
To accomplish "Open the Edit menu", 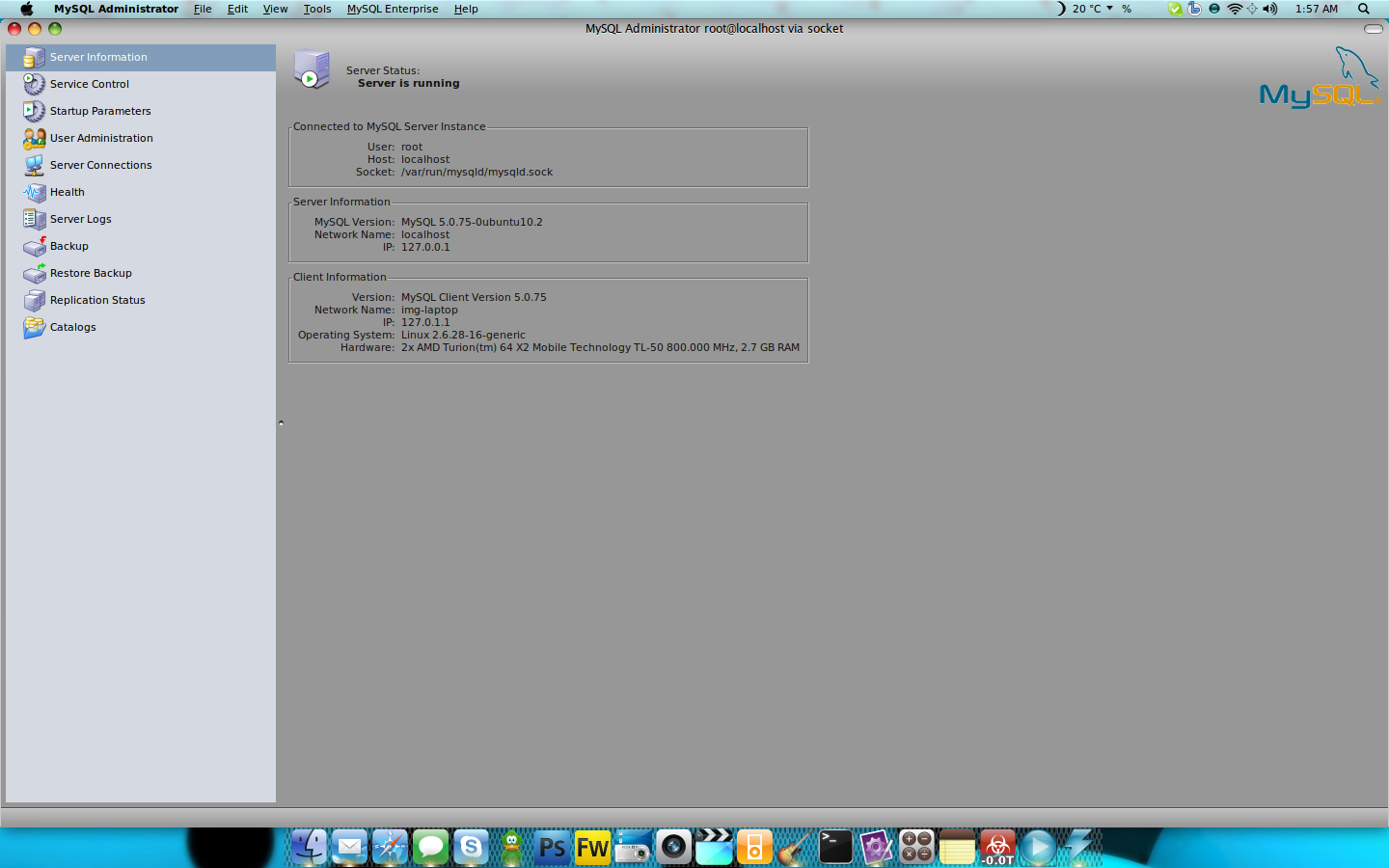I will point(237,9).
